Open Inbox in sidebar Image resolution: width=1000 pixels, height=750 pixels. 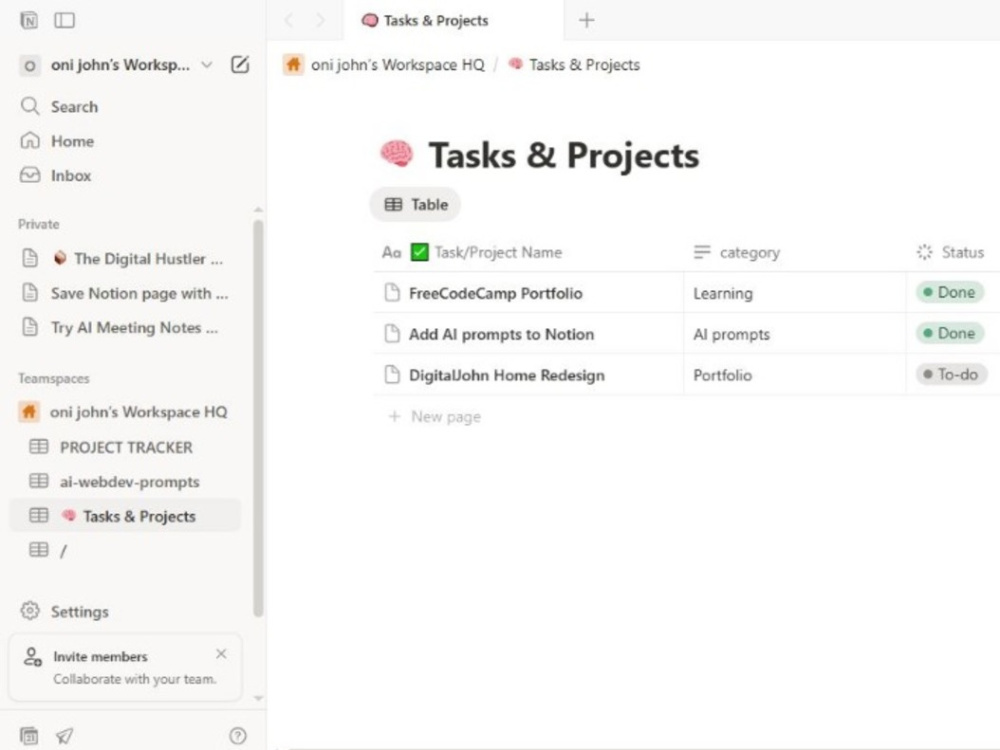[71, 175]
